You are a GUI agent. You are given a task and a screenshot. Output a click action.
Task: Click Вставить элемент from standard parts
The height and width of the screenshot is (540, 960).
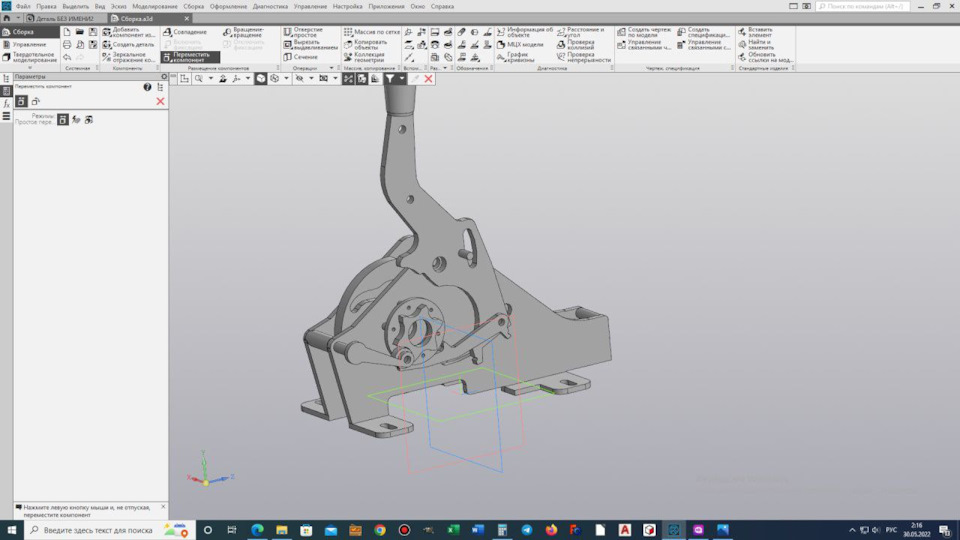point(755,32)
